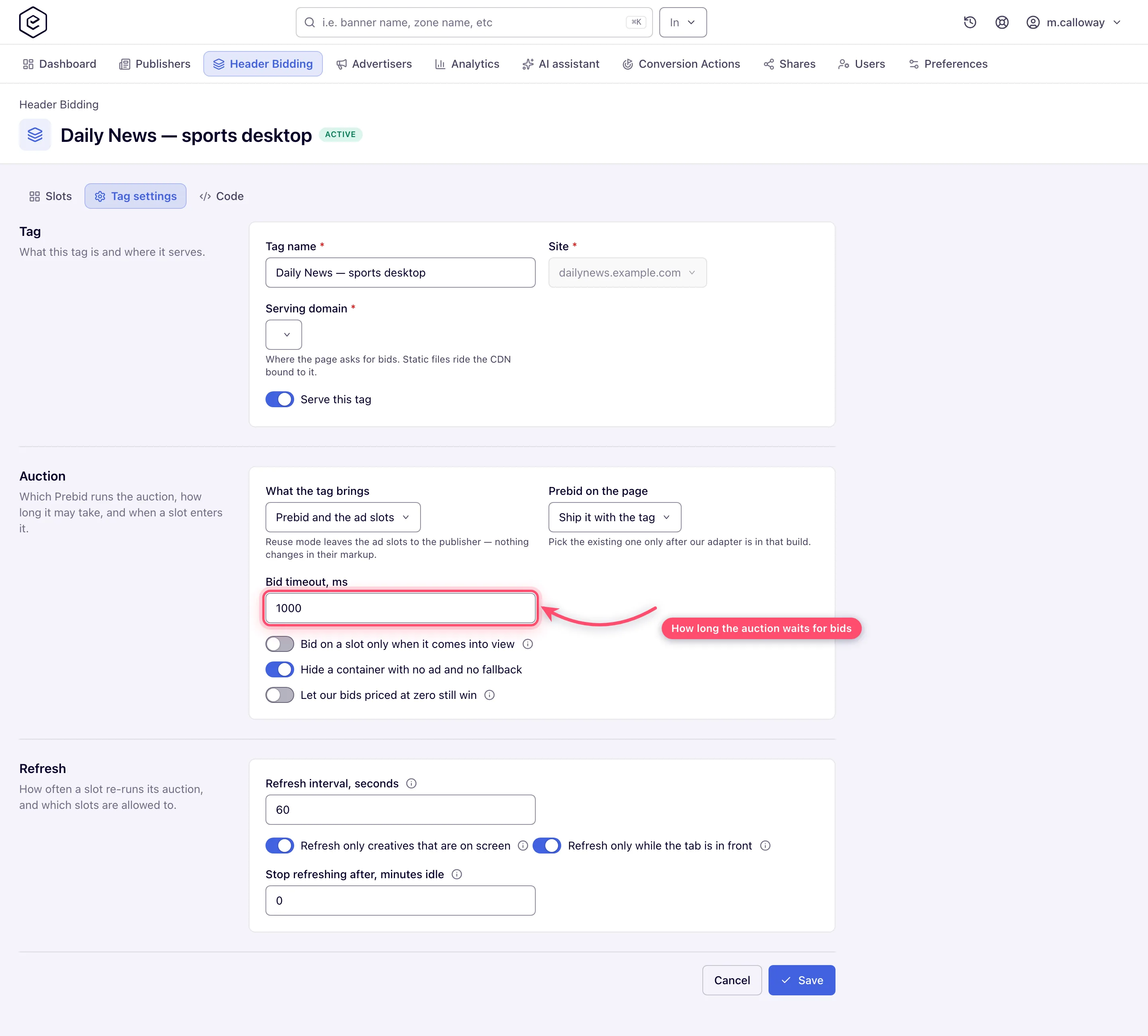Open Dashboard from the nav bar

coord(59,64)
